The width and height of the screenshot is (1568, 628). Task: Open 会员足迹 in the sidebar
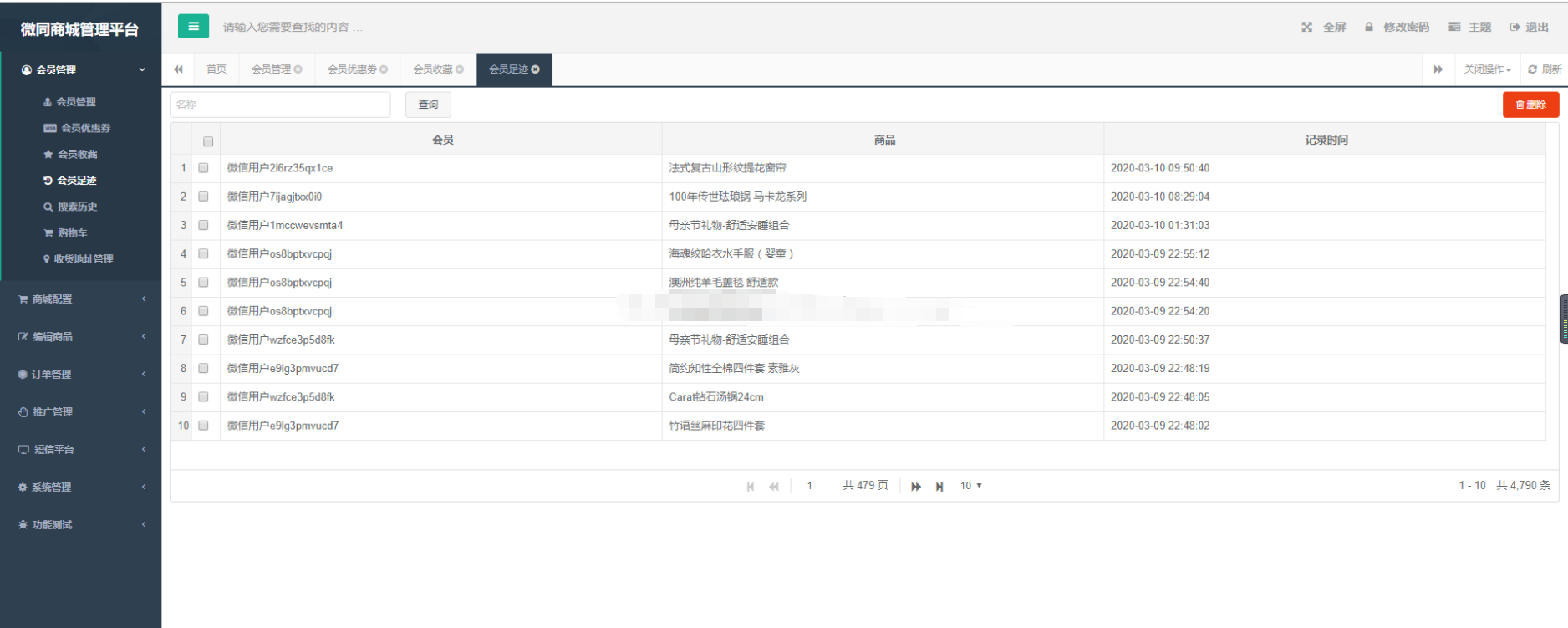click(x=70, y=181)
